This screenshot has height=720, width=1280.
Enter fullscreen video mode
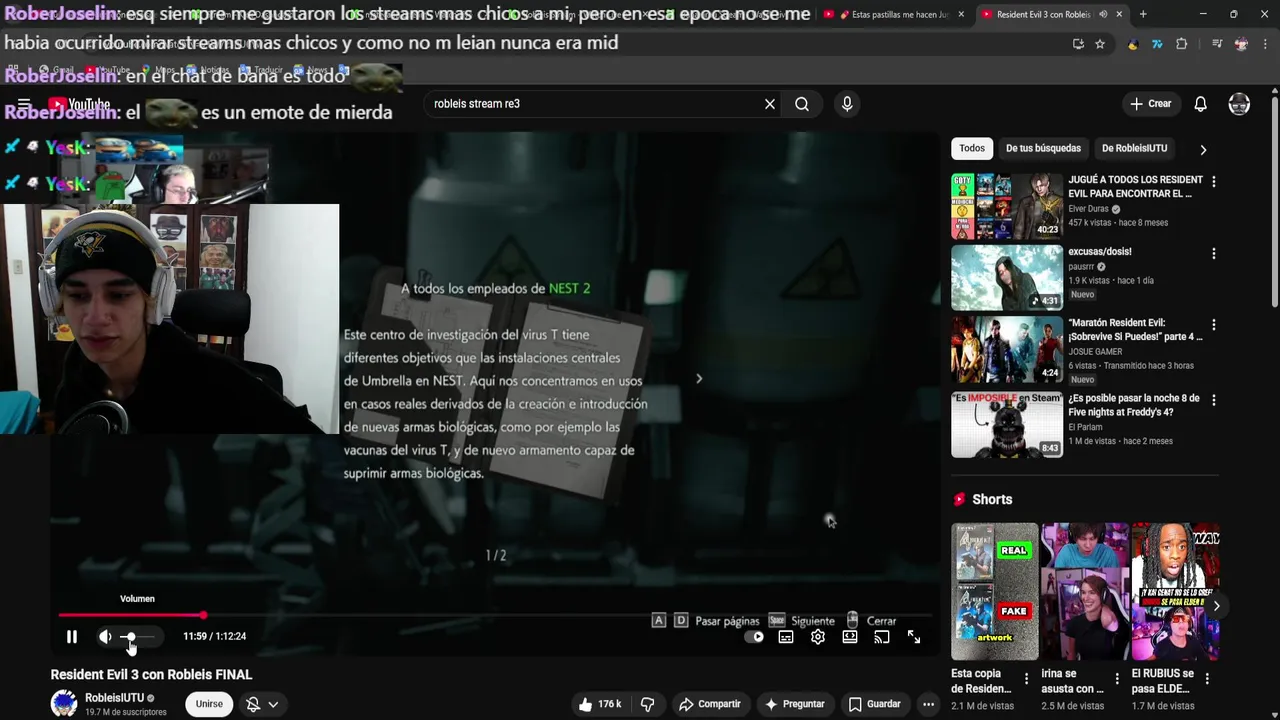[914, 637]
